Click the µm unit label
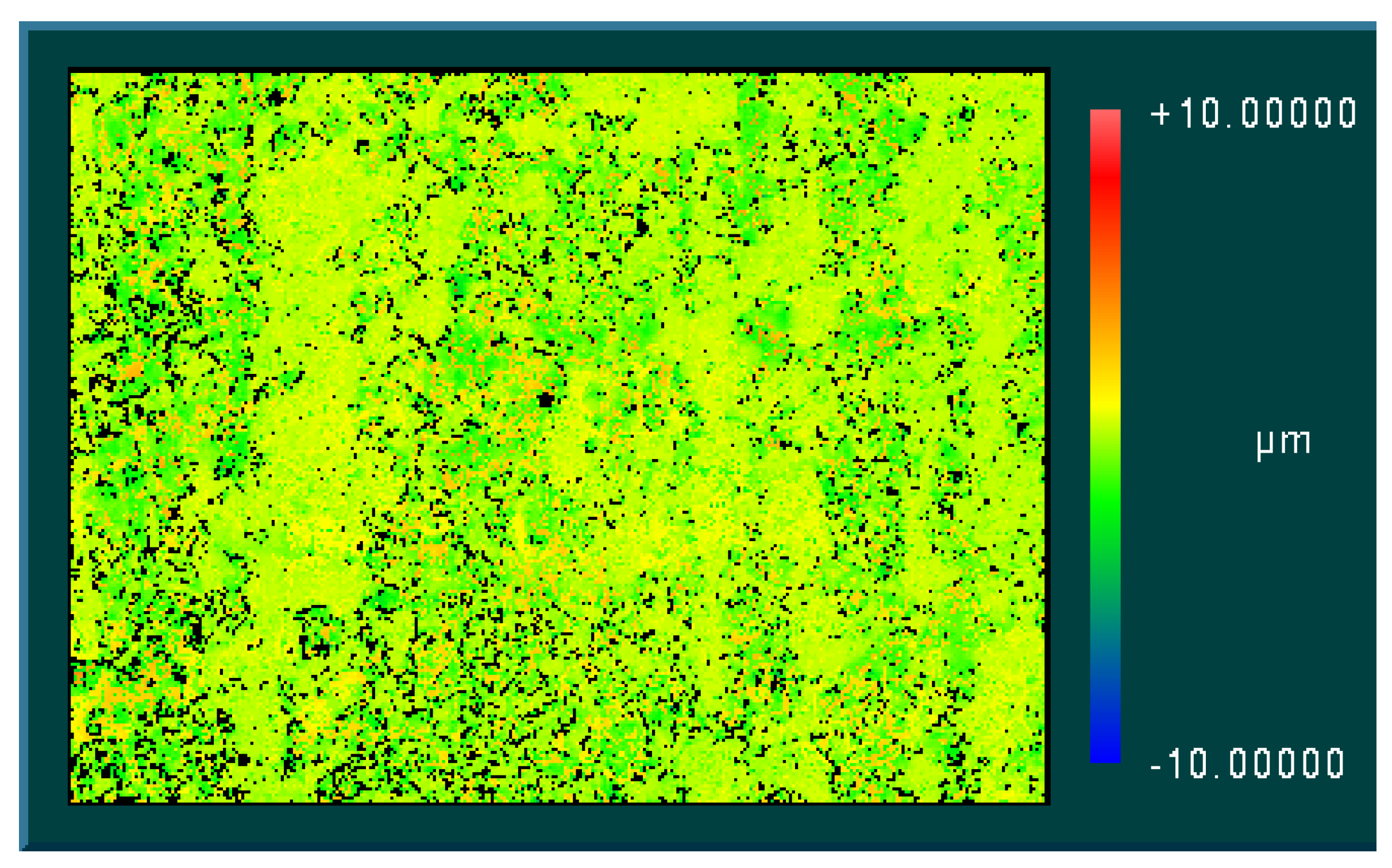 1283,443
